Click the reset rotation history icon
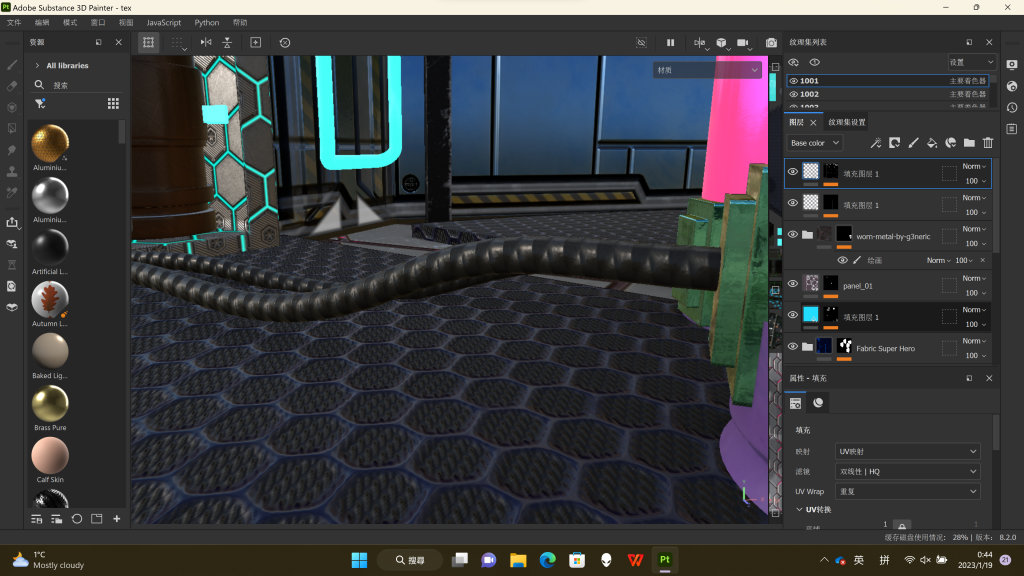Image resolution: width=1024 pixels, height=576 pixels. [x=285, y=42]
